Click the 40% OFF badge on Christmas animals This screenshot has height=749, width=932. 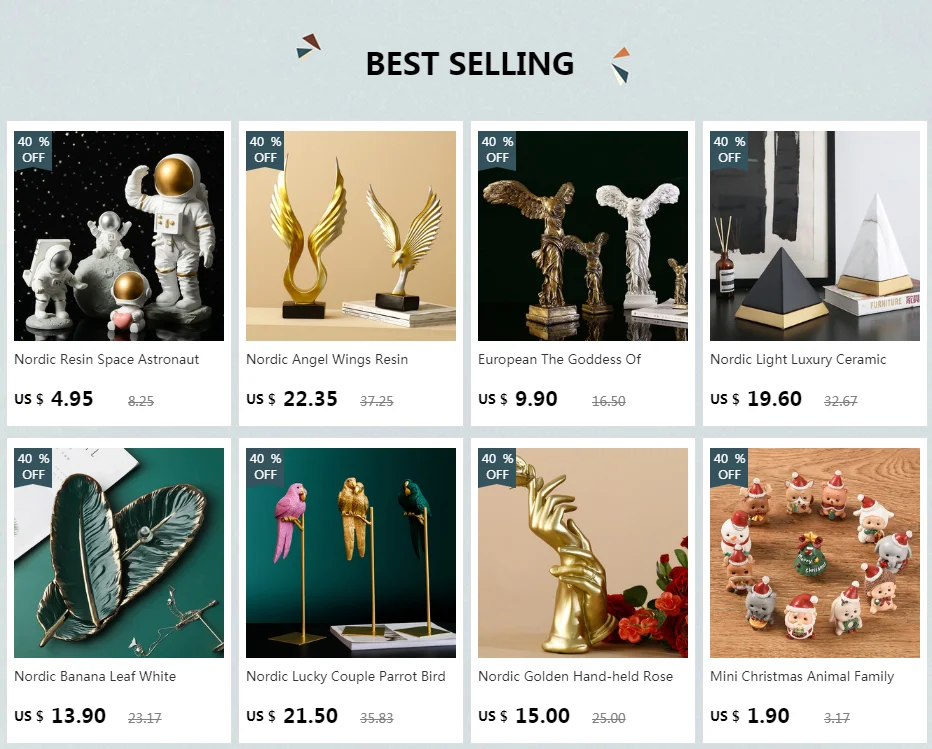[729, 467]
